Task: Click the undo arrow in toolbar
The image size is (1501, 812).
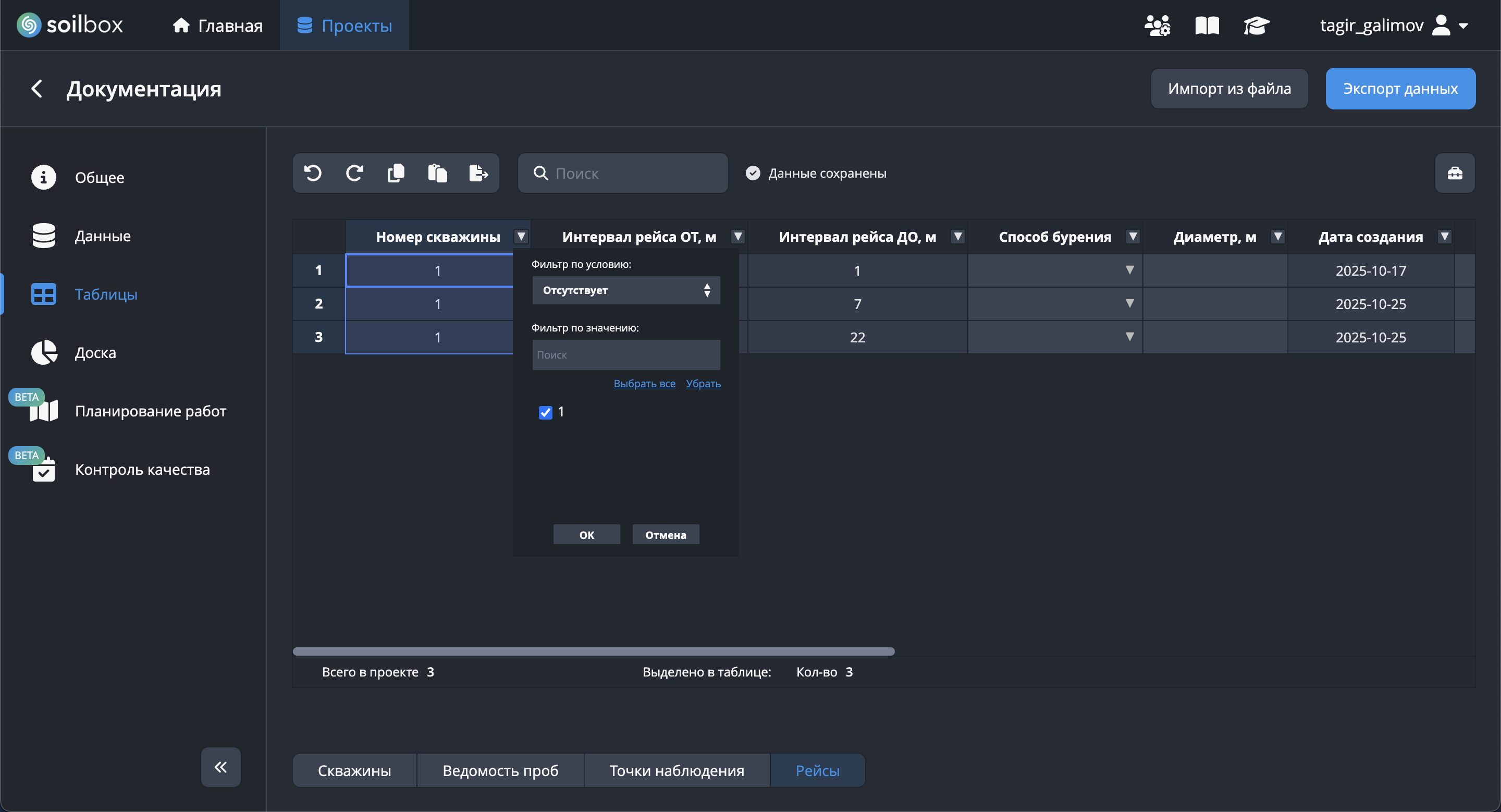Action: click(313, 173)
